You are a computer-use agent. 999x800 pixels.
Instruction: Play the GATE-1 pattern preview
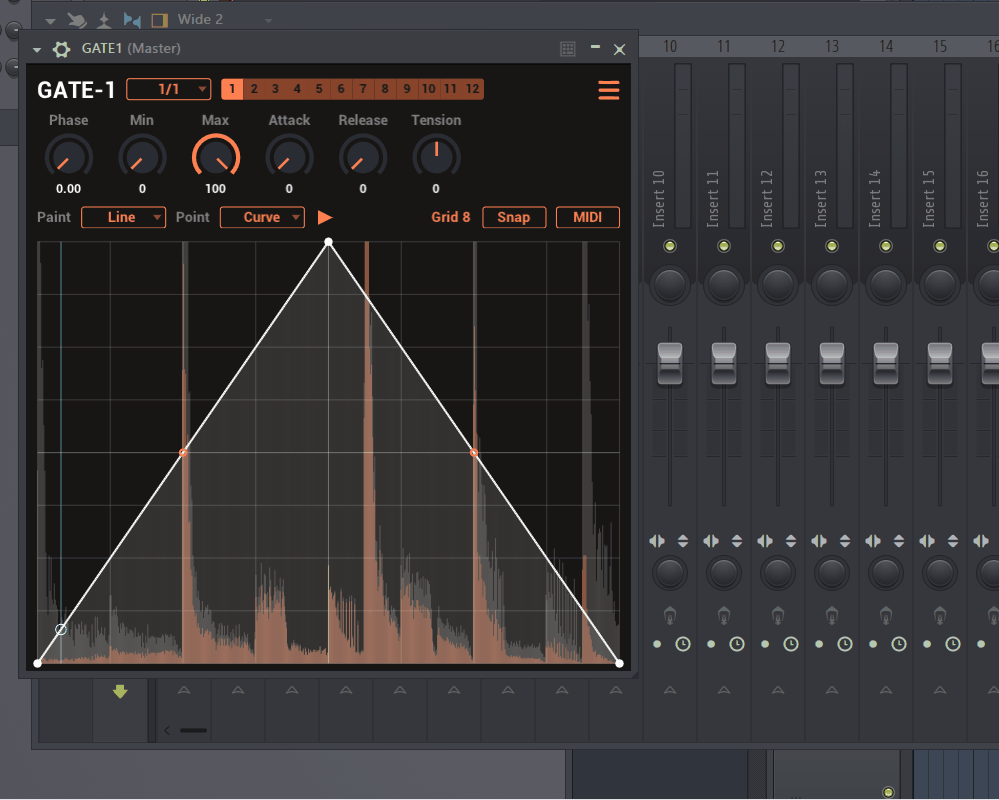(325, 217)
